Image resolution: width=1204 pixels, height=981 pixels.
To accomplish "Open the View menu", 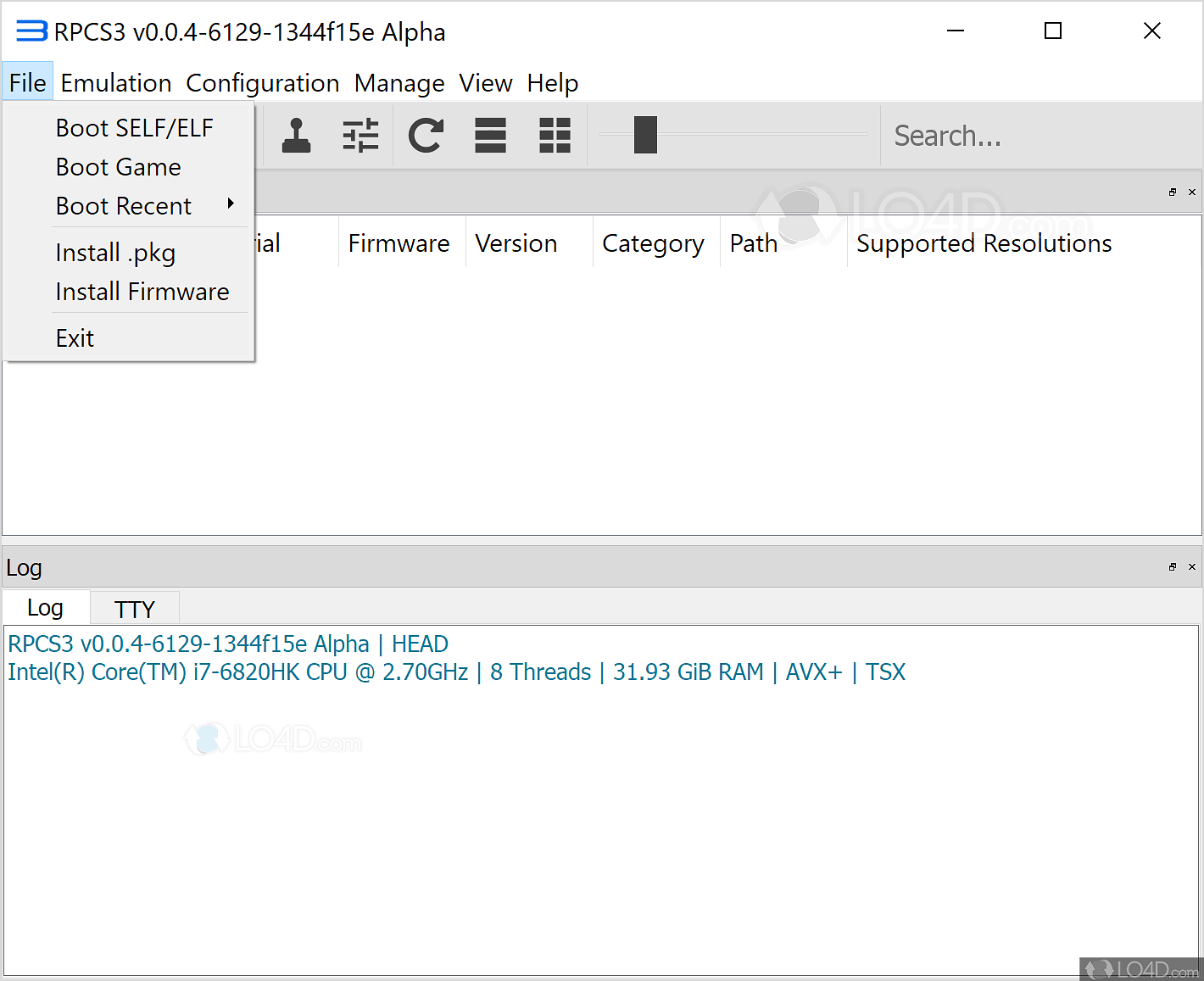I will (486, 83).
